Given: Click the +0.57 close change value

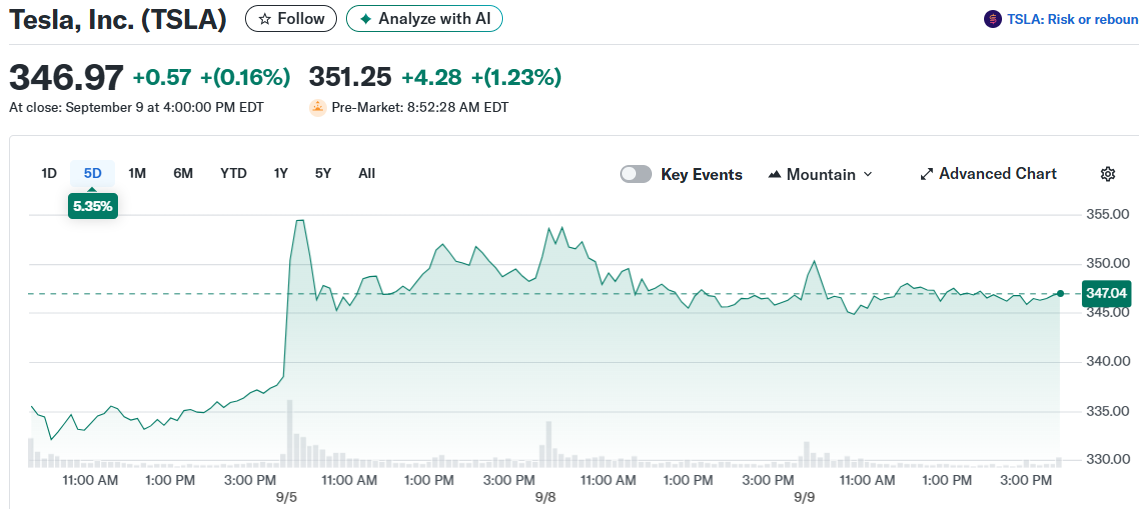Looking at the screenshot, I should [162, 77].
